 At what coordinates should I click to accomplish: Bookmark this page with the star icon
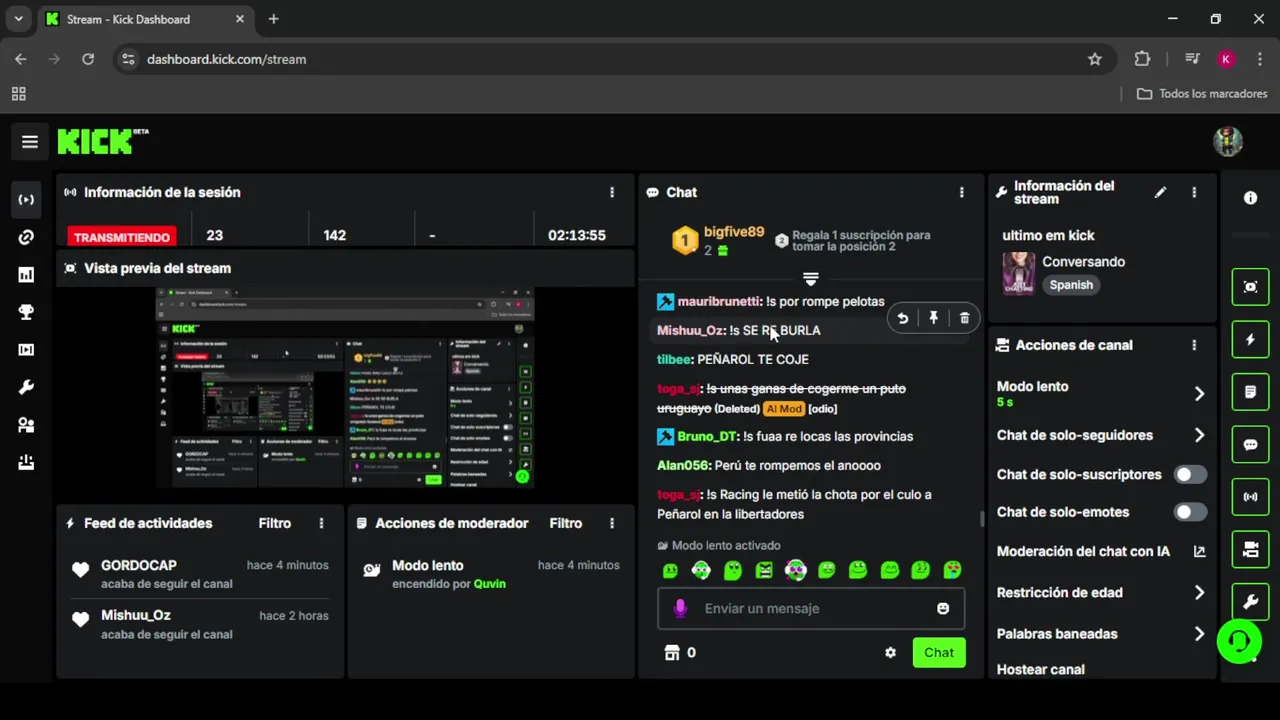click(1095, 59)
